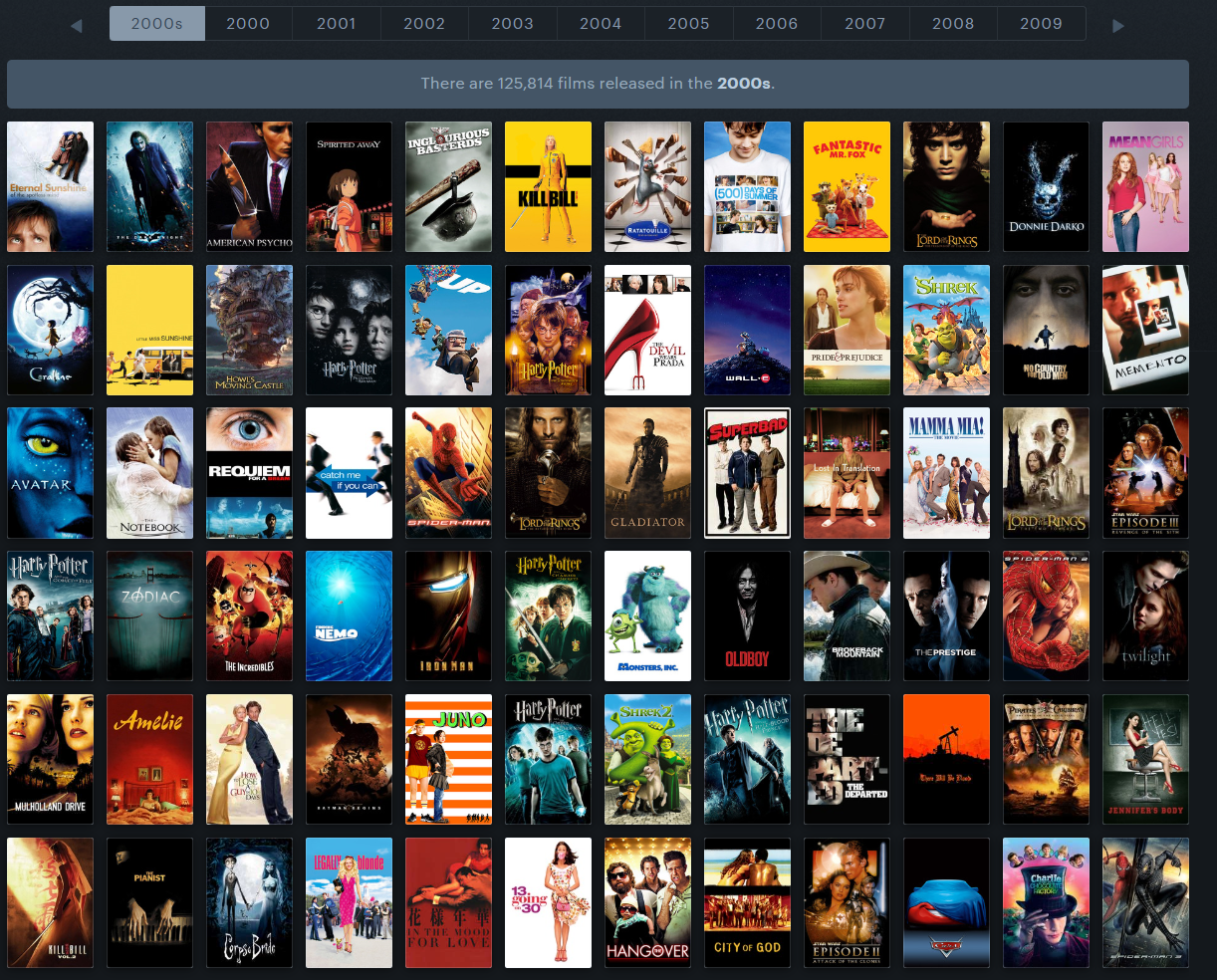This screenshot has height=980, width=1217.
Task: Open The Prestige poster
Action: point(946,616)
